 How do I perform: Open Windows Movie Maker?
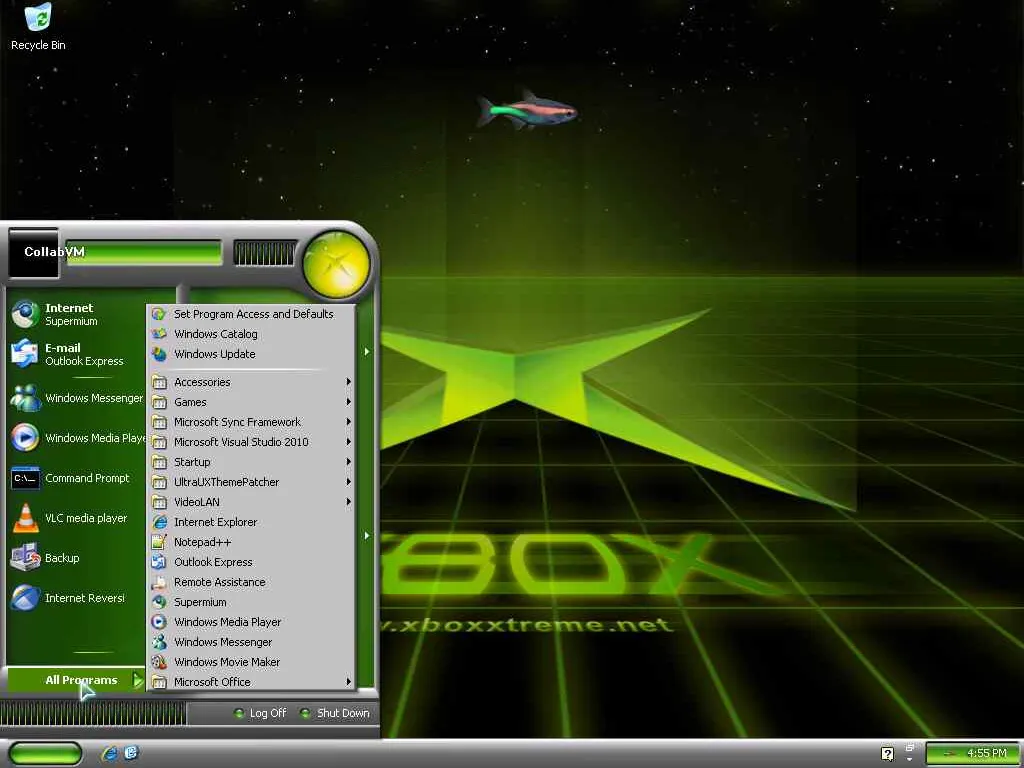[x=251, y=662]
